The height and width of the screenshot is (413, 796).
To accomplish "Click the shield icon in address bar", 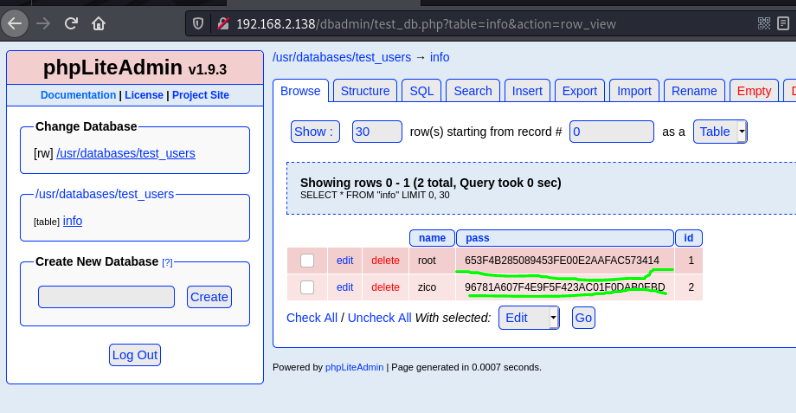I will pos(198,22).
